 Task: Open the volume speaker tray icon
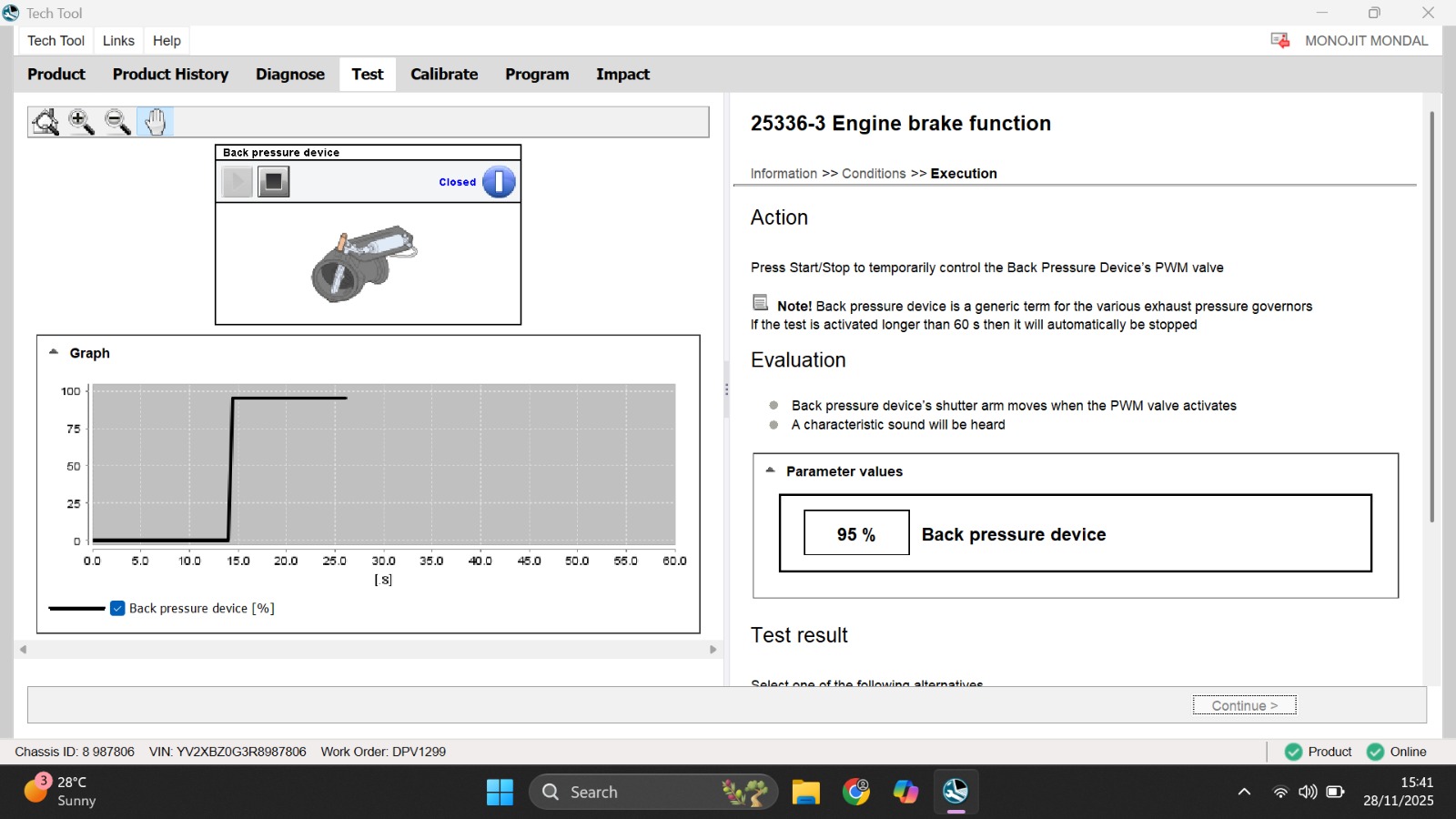(x=1308, y=792)
